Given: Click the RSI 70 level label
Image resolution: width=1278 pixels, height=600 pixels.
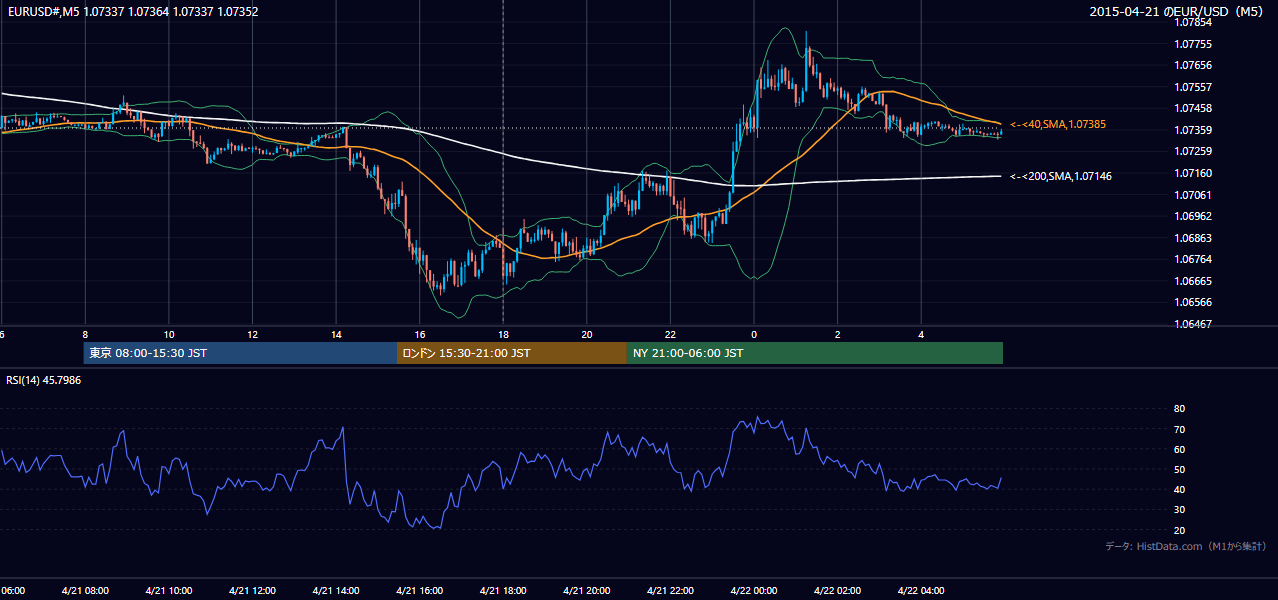Looking at the screenshot, I should click(1179, 429).
